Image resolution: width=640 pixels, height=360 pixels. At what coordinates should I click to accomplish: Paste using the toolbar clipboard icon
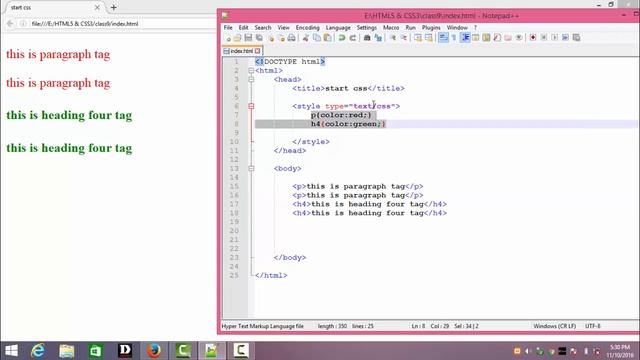click(x=327, y=38)
